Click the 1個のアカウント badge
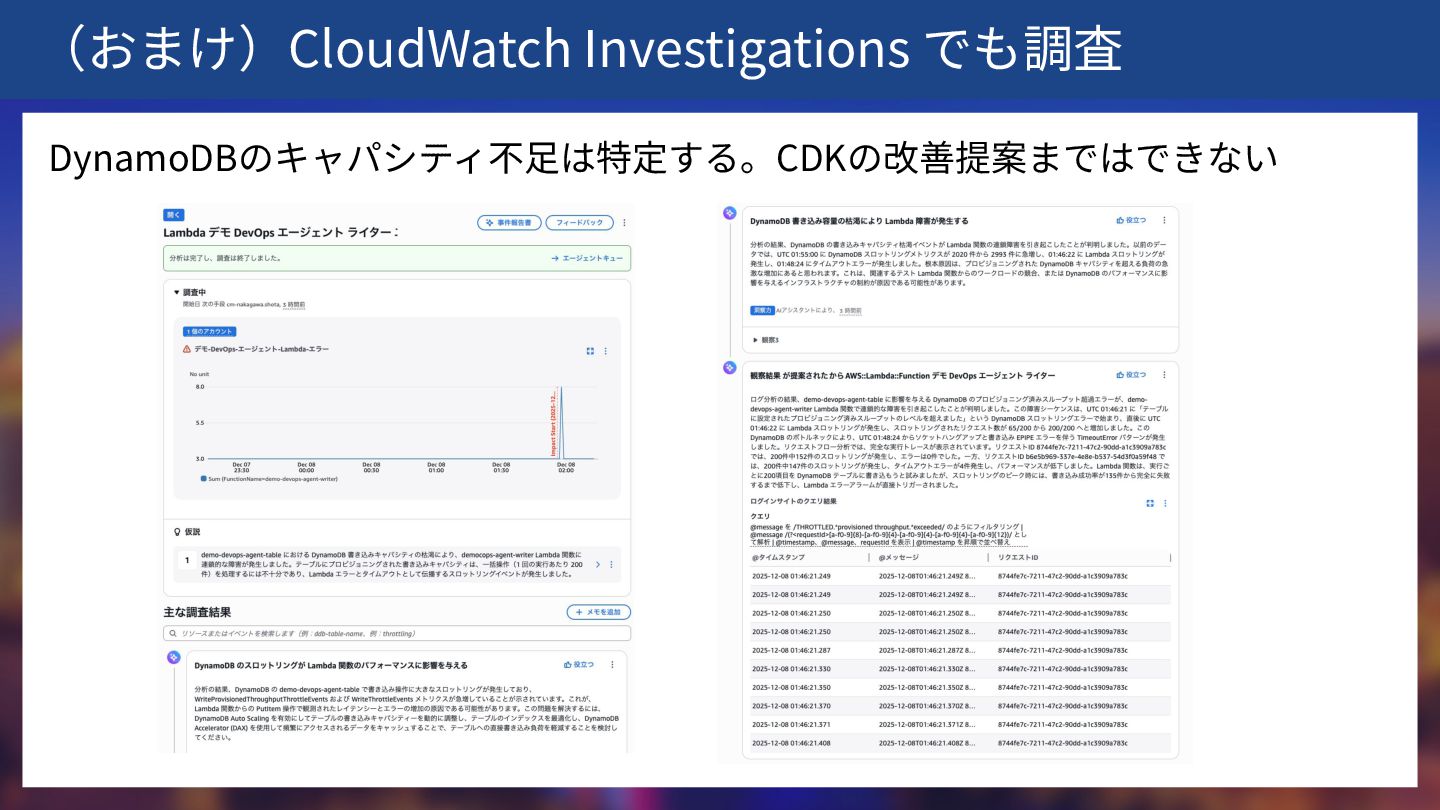Screen dimensions: 1440x810 coord(209,331)
